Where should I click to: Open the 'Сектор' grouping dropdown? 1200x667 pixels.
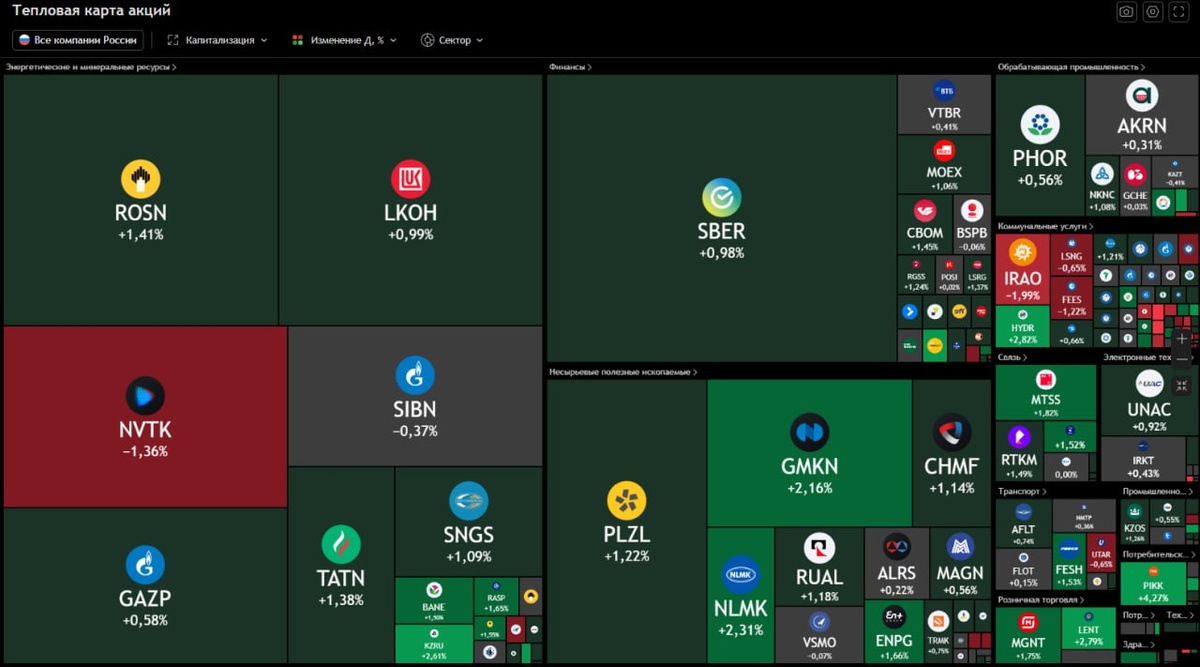[x=452, y=40]
